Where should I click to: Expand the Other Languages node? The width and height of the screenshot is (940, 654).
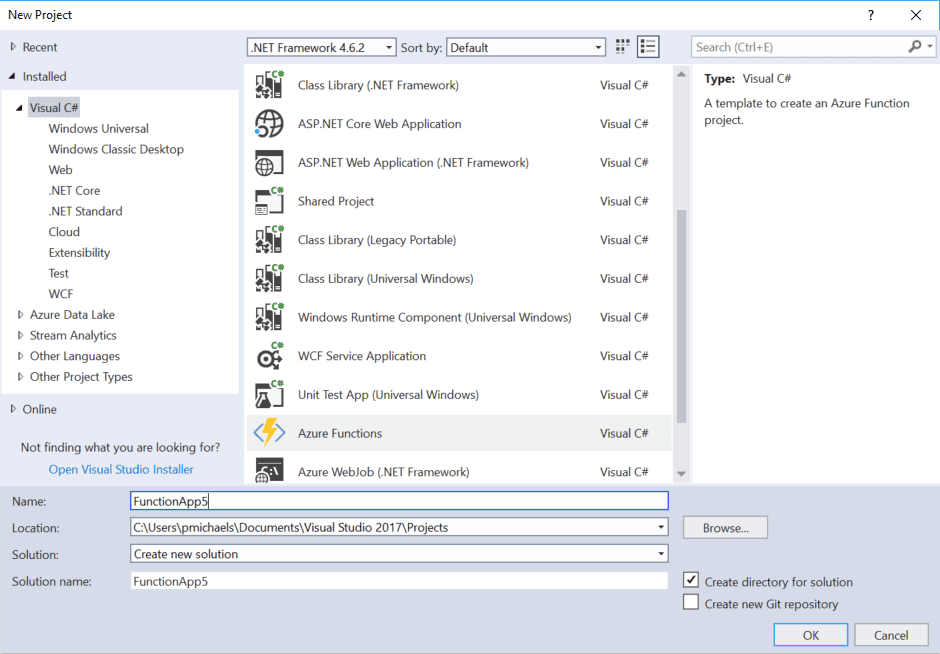pos(20,356)
